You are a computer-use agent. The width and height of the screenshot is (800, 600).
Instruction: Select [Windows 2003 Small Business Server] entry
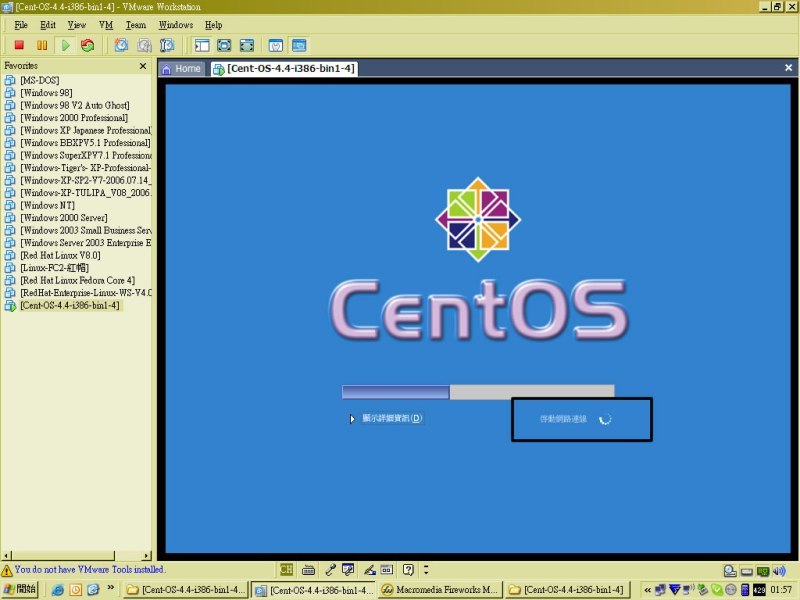pyautogui.click(x=78, y=230)
